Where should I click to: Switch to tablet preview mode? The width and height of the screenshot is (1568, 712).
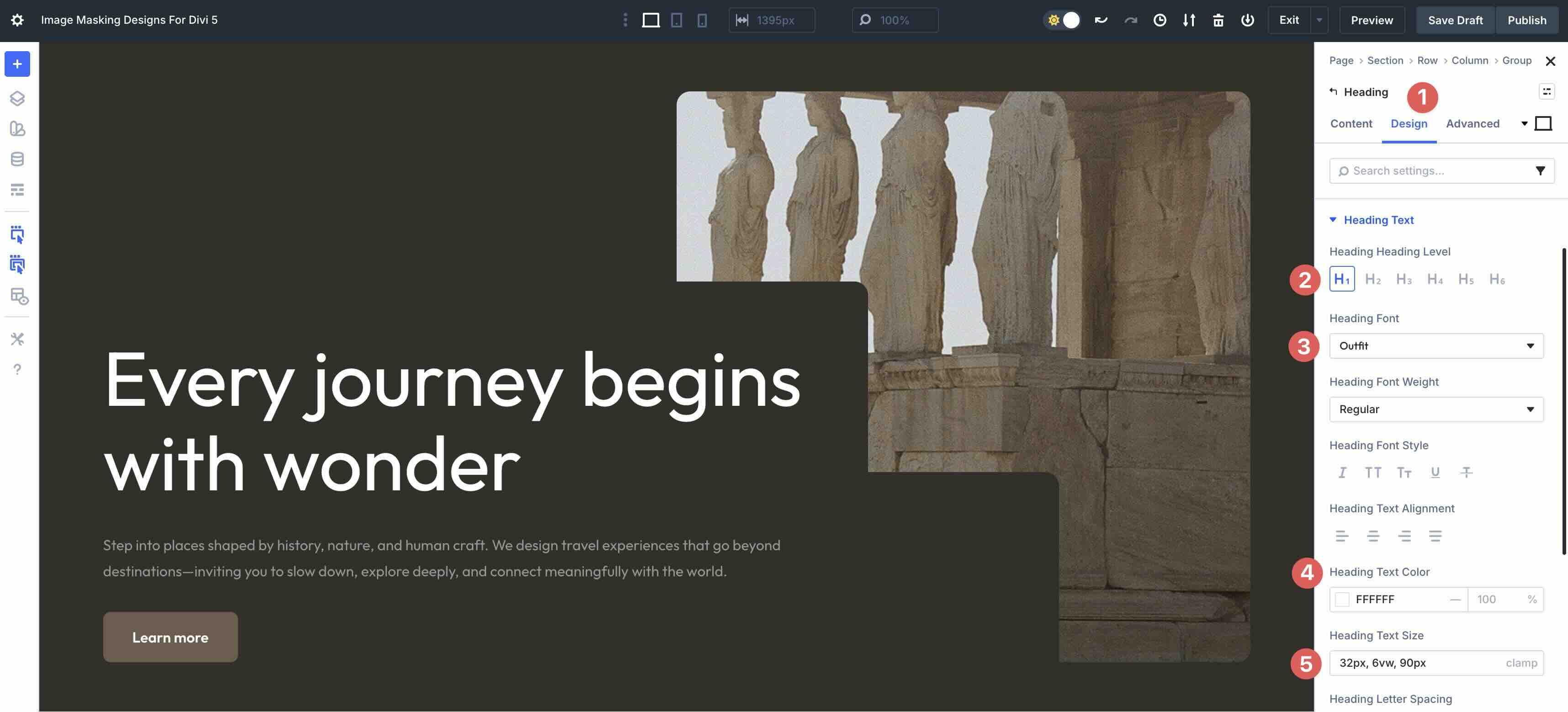[x=676, y=20]
